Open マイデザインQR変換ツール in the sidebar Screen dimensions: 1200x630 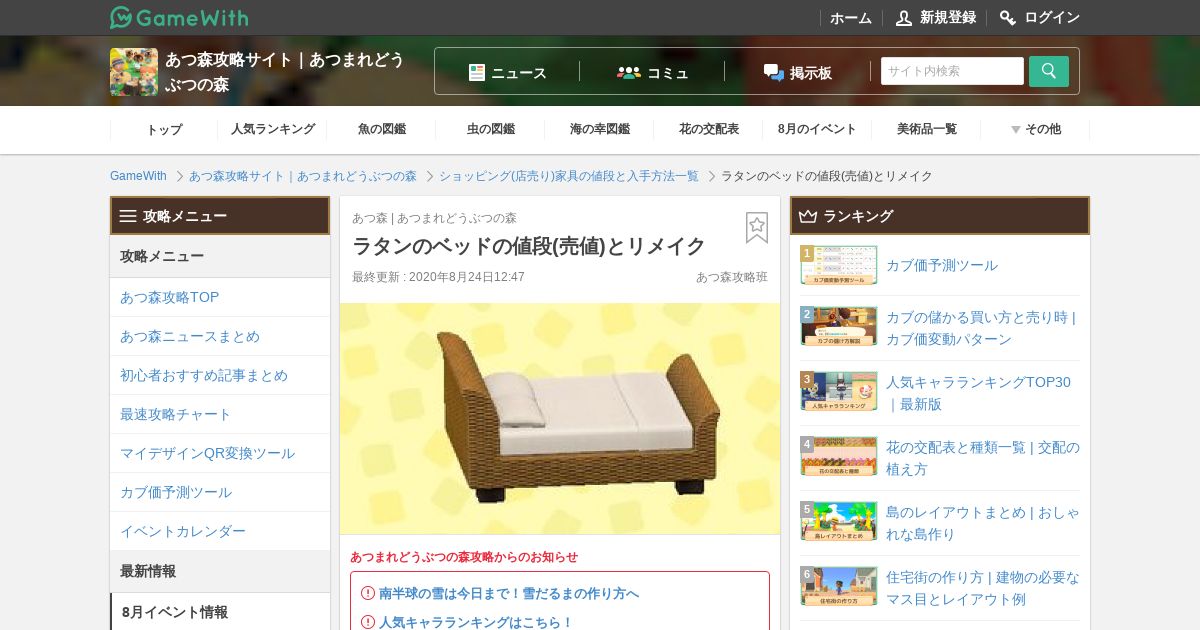220,453
